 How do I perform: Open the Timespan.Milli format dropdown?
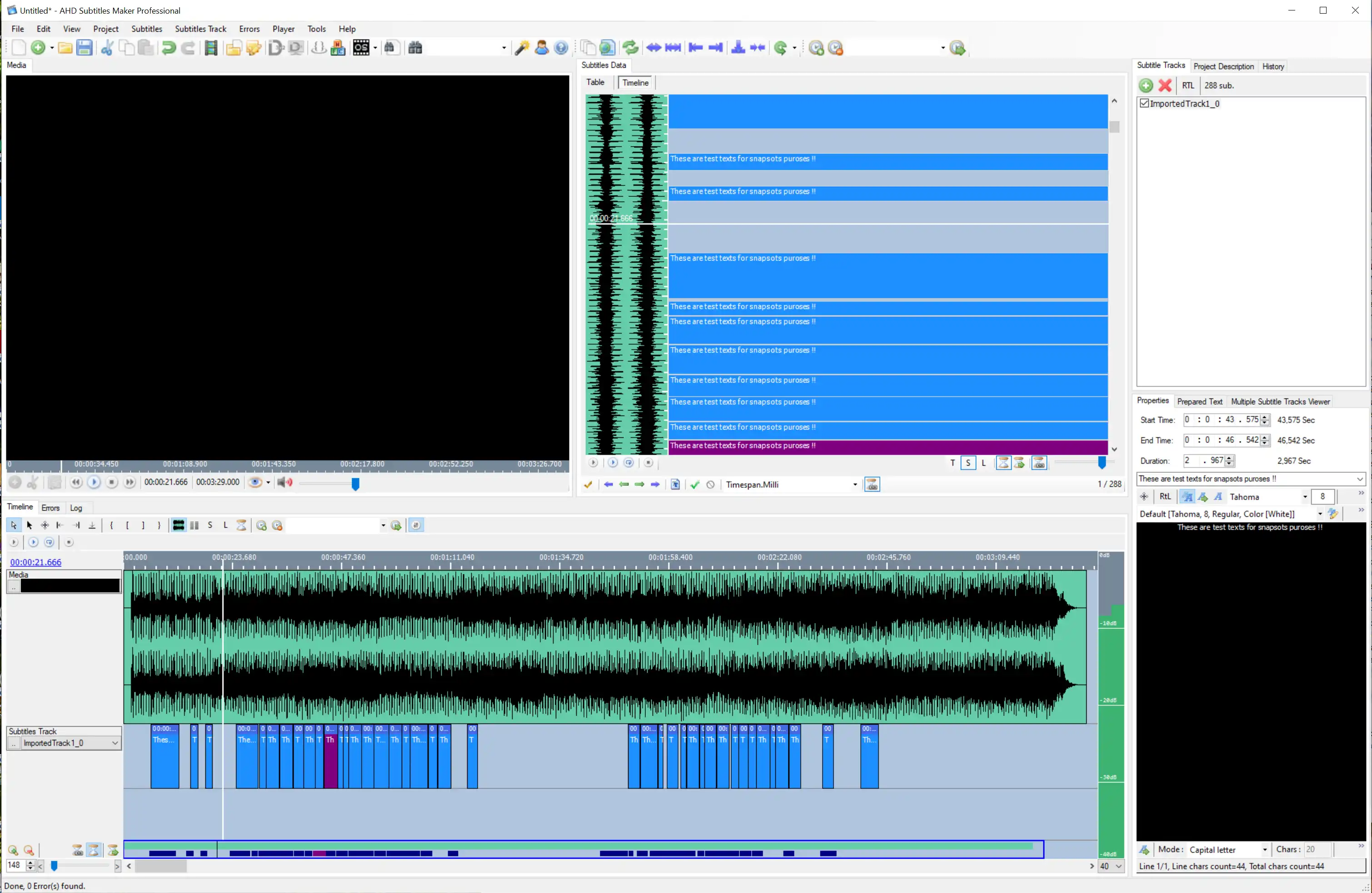click(x=854, y=485)
